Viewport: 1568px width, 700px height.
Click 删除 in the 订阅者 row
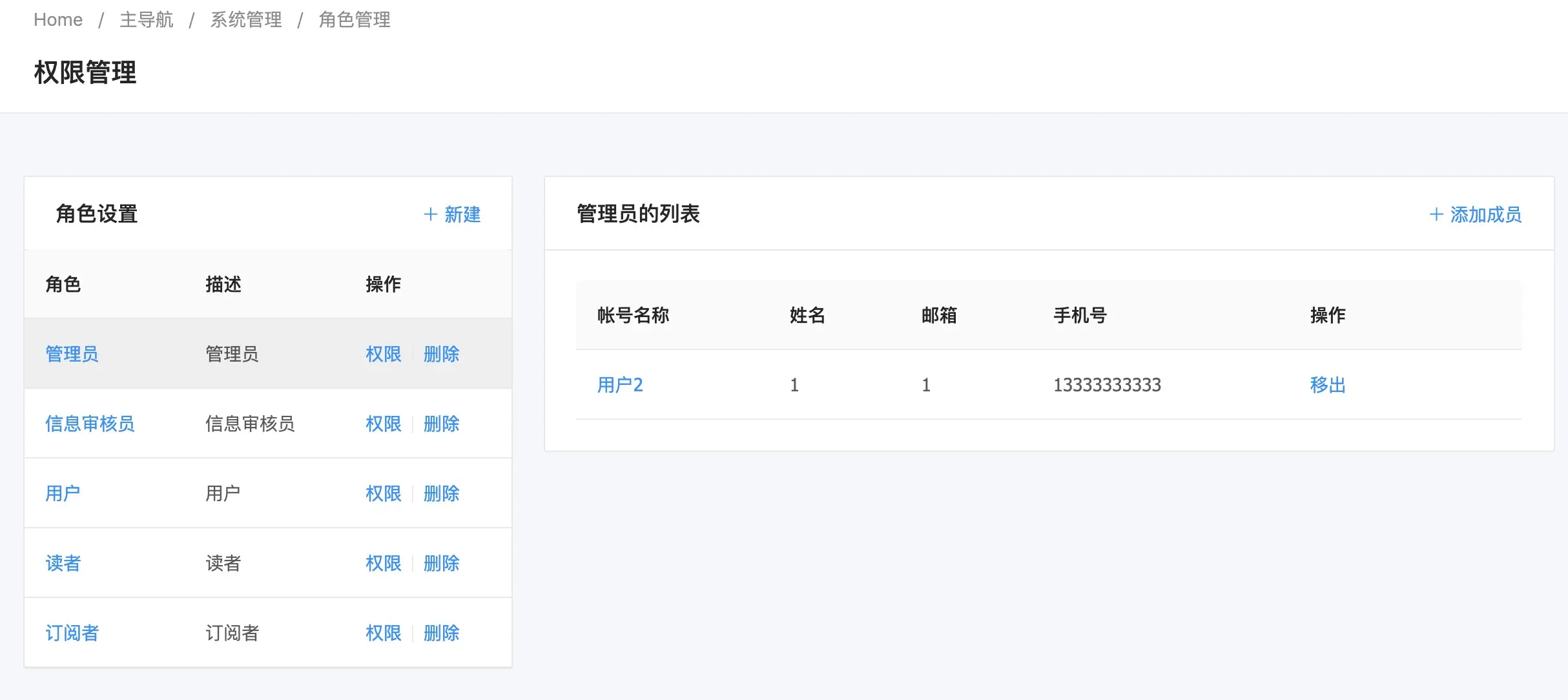[441, 633]
